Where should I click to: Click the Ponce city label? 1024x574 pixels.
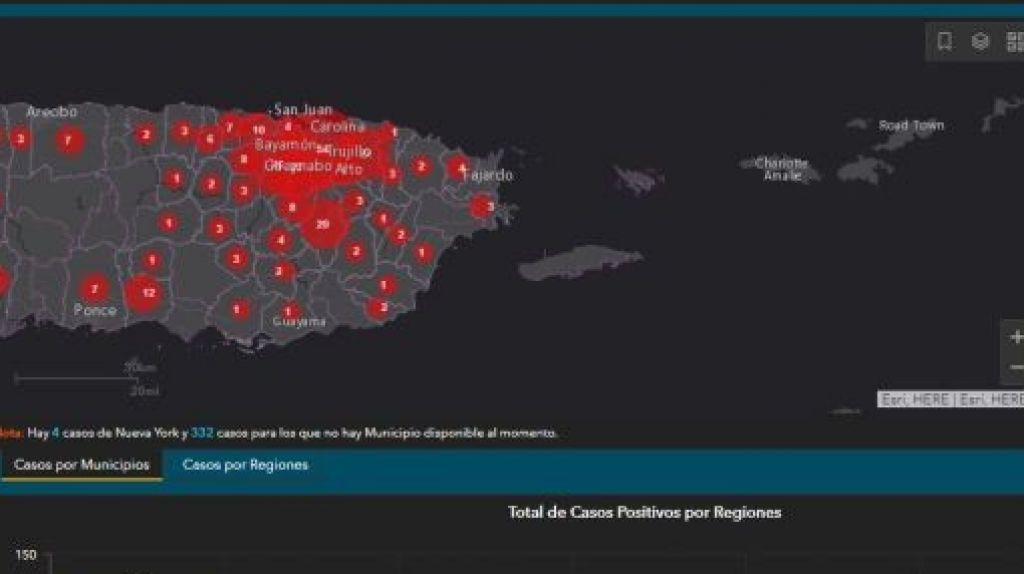(95, 310)
